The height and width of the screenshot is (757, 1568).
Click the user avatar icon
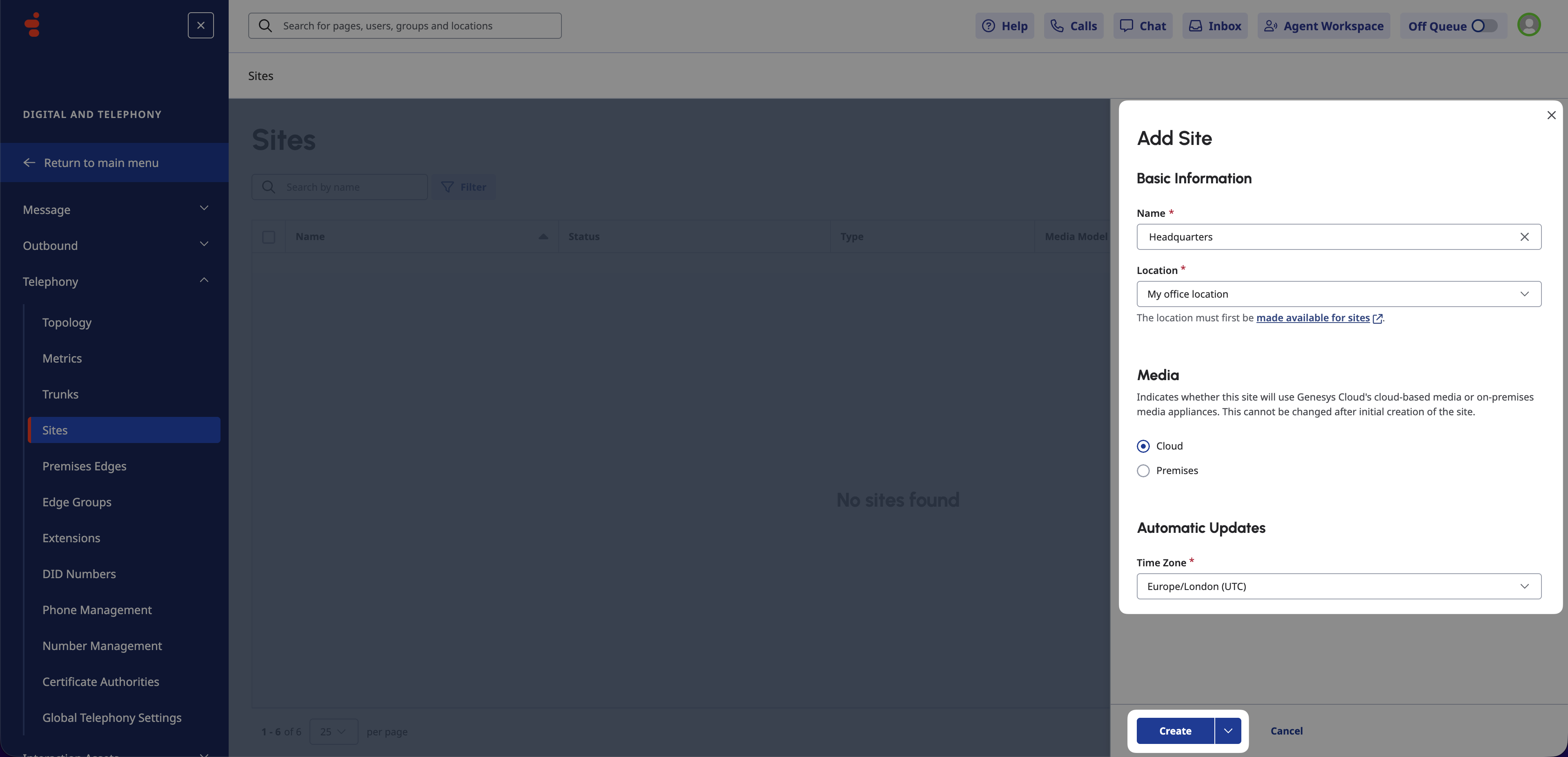[x=1528, y=25]
